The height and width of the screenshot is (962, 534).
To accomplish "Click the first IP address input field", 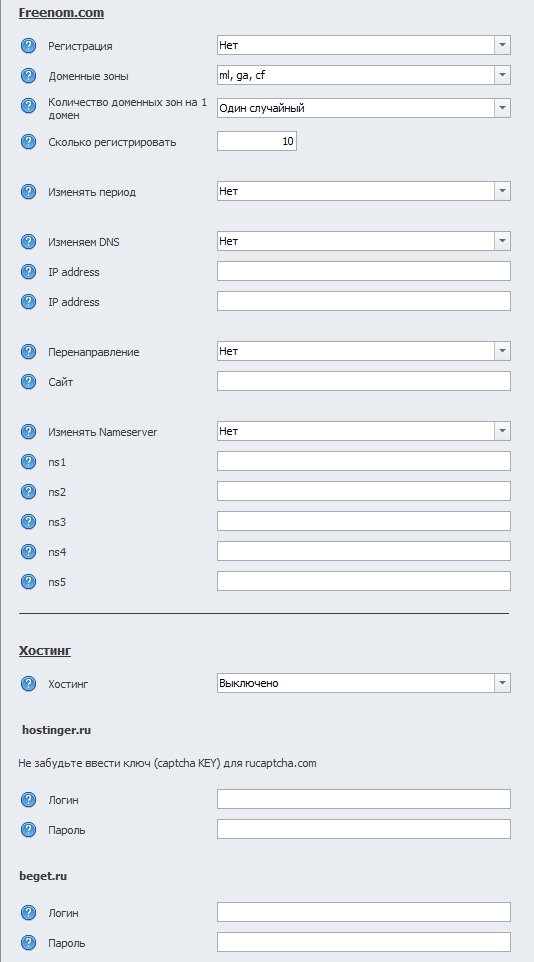I will (x=363, y=271).
